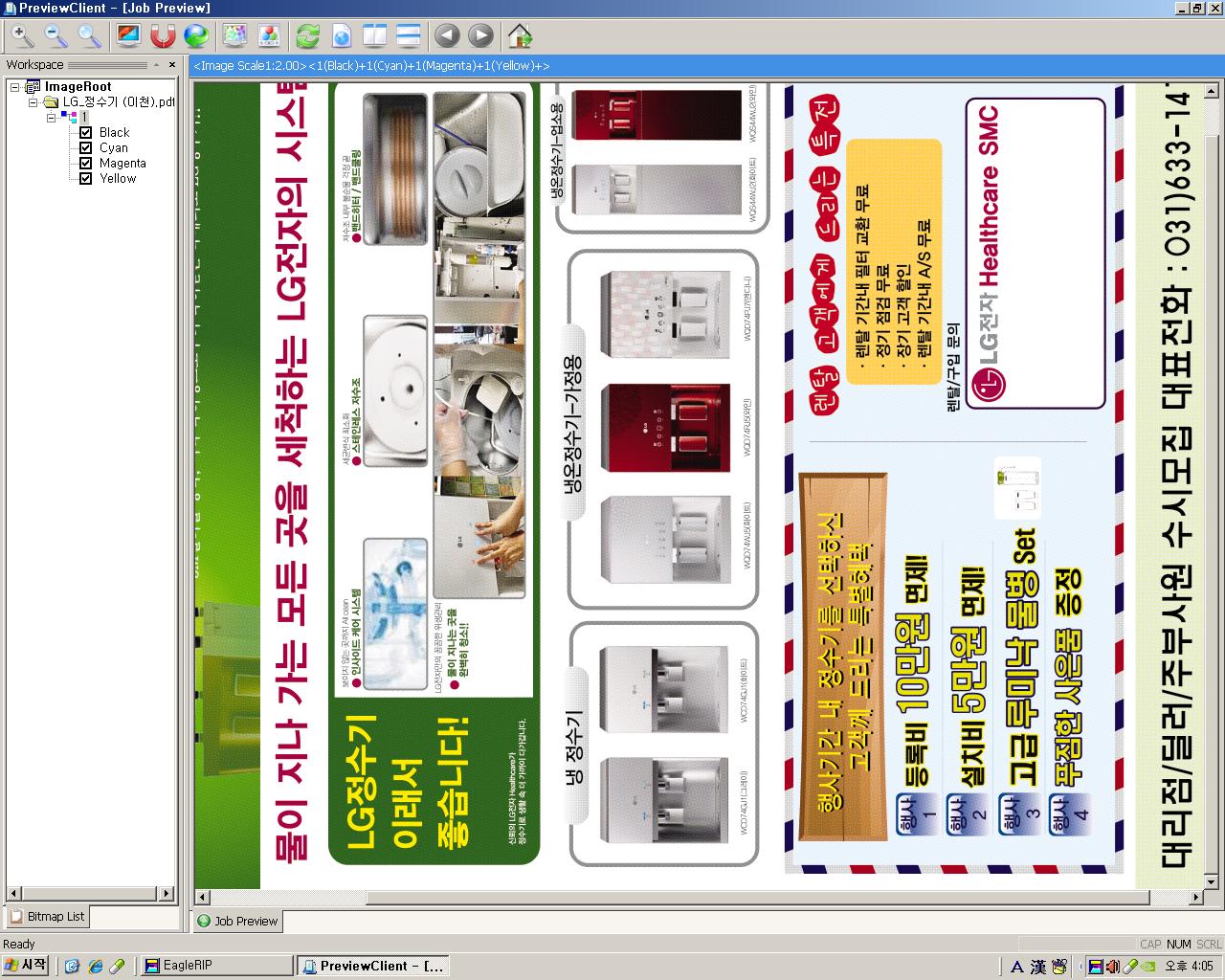Go to the previous page arrow

[x=447, y=36]
